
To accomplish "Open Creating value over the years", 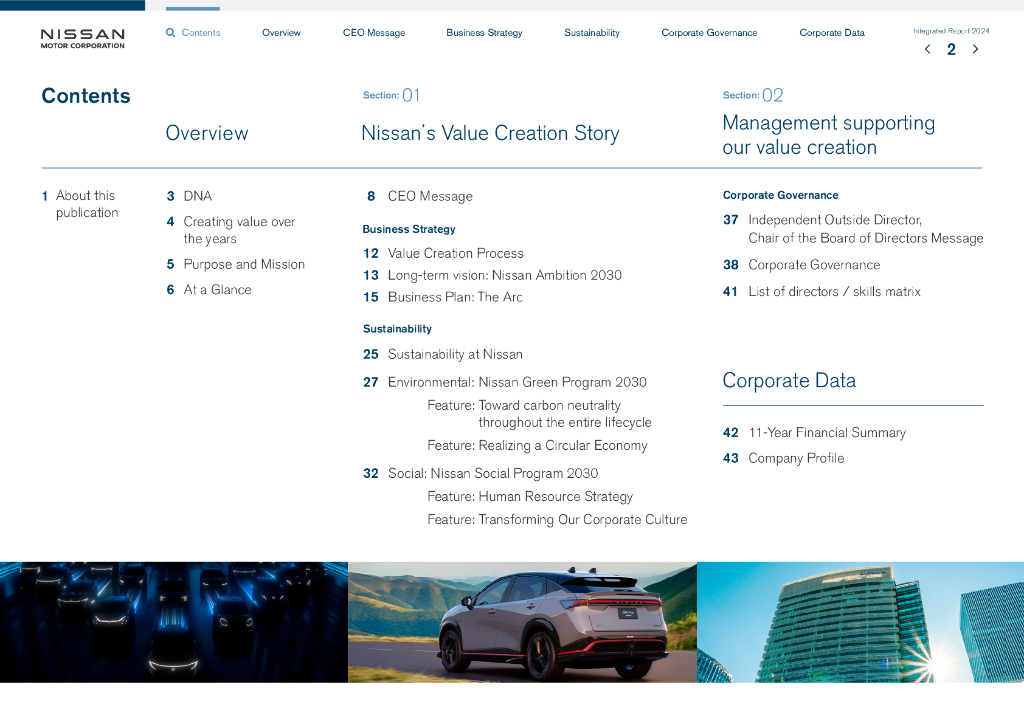I will [231, 230].
